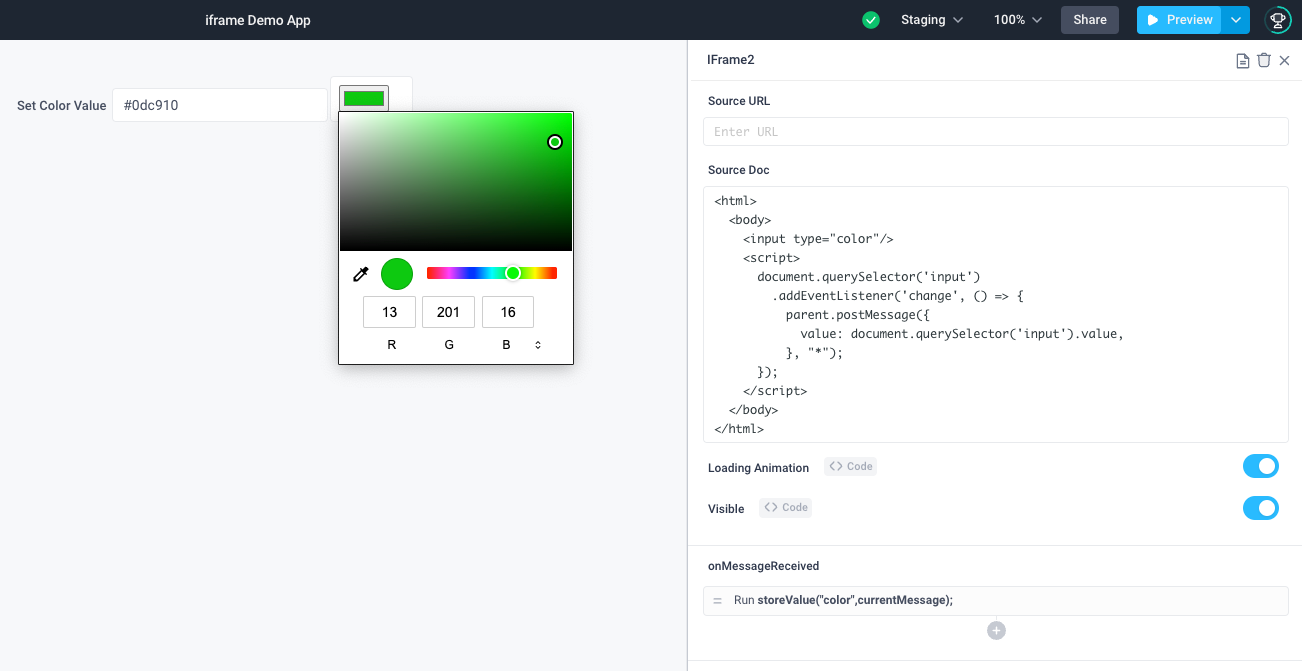The image size is (1302, 671).
Task: Disable the Loading Animation toggle
Action: pyautogui.click(x=1261, y=465)
